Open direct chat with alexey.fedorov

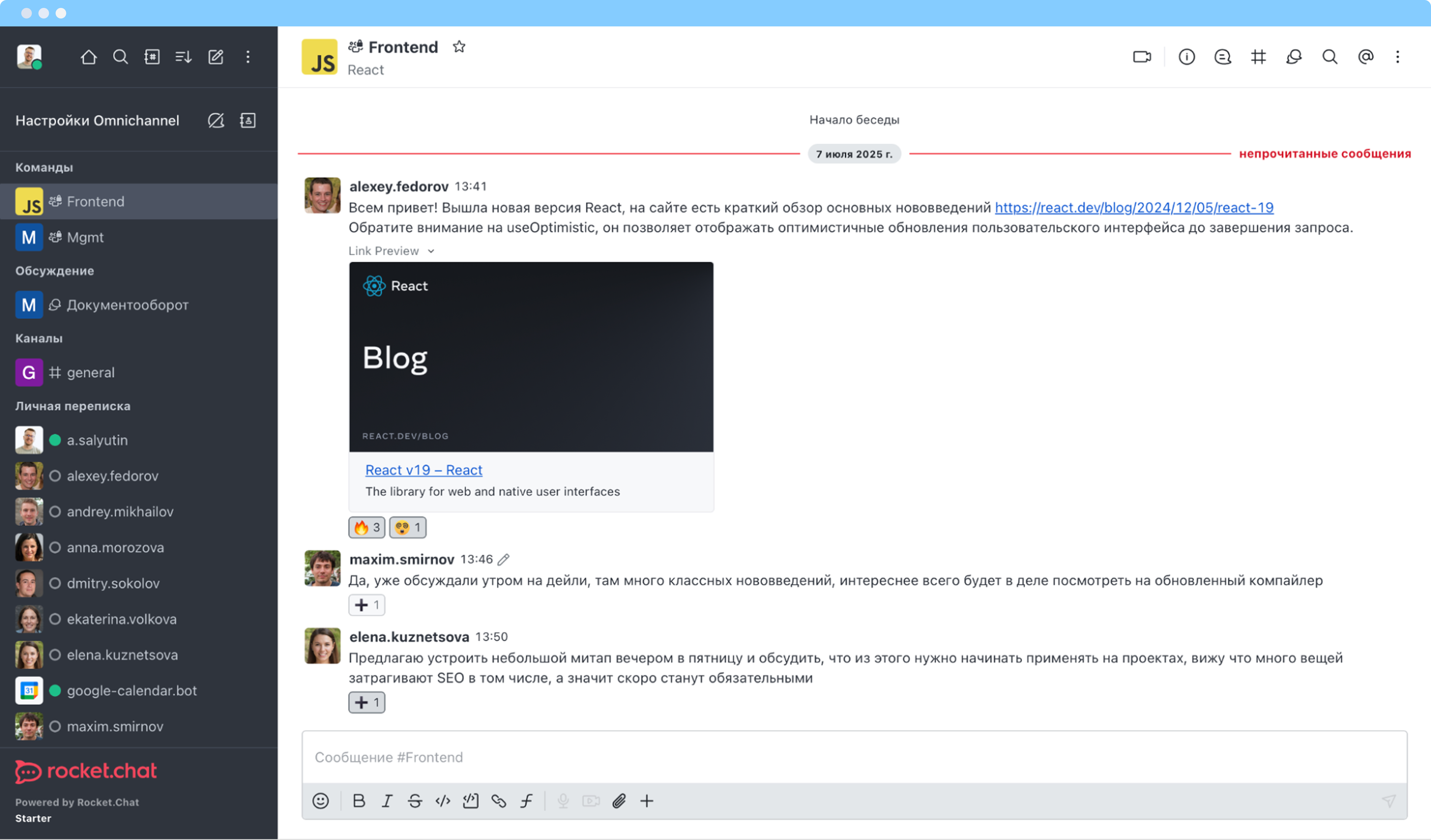tap(138, 476)
